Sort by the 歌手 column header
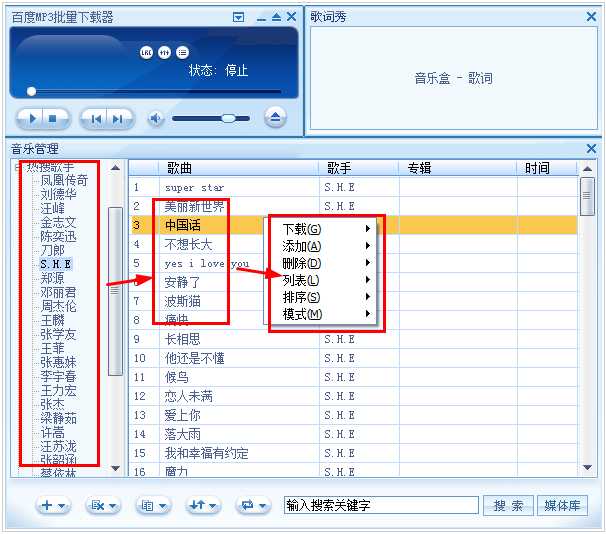Image resolution: width=606 pixels, height=534 pixels. 359,168
